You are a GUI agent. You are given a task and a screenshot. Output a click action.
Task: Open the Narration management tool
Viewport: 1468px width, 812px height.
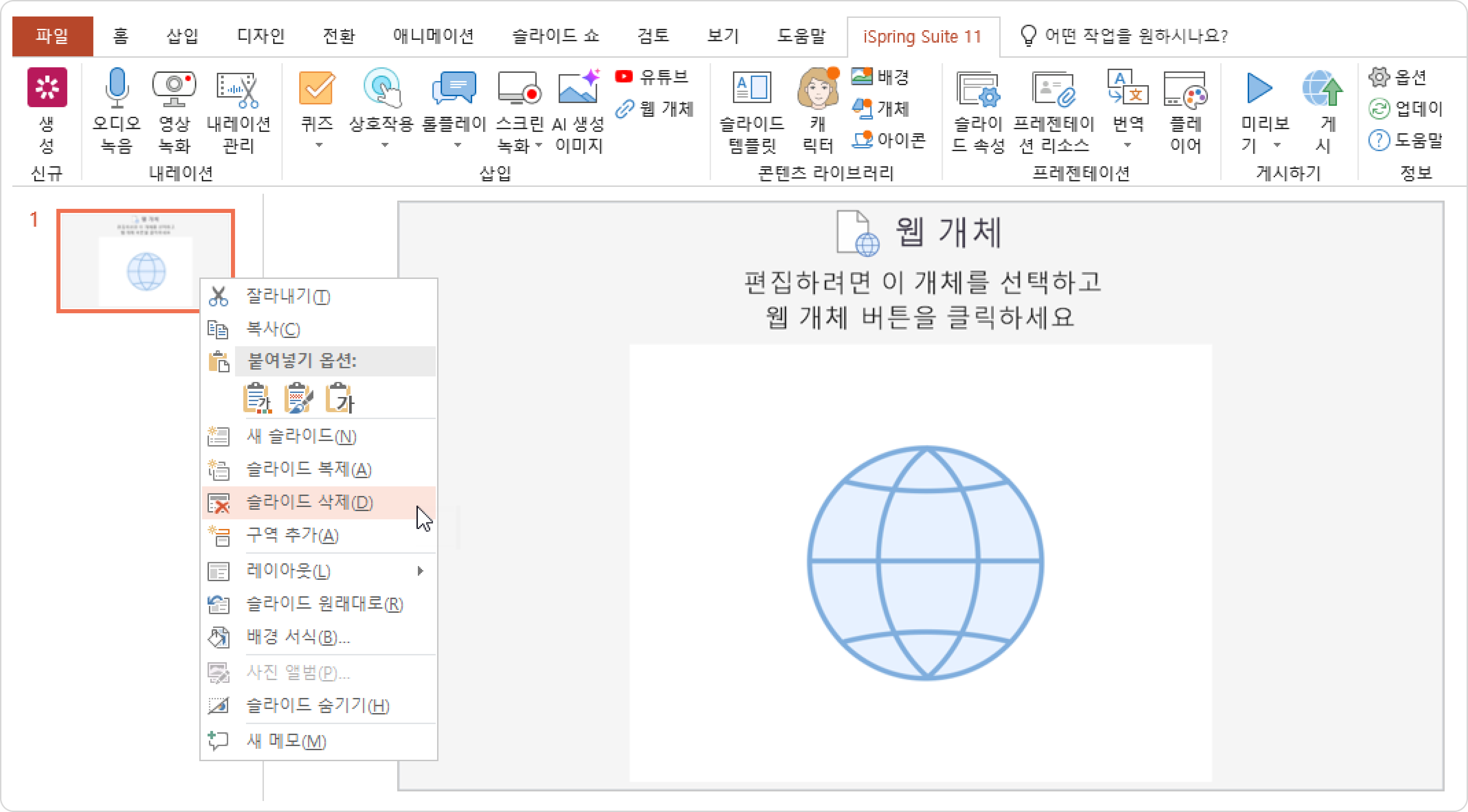pos(238,89)
